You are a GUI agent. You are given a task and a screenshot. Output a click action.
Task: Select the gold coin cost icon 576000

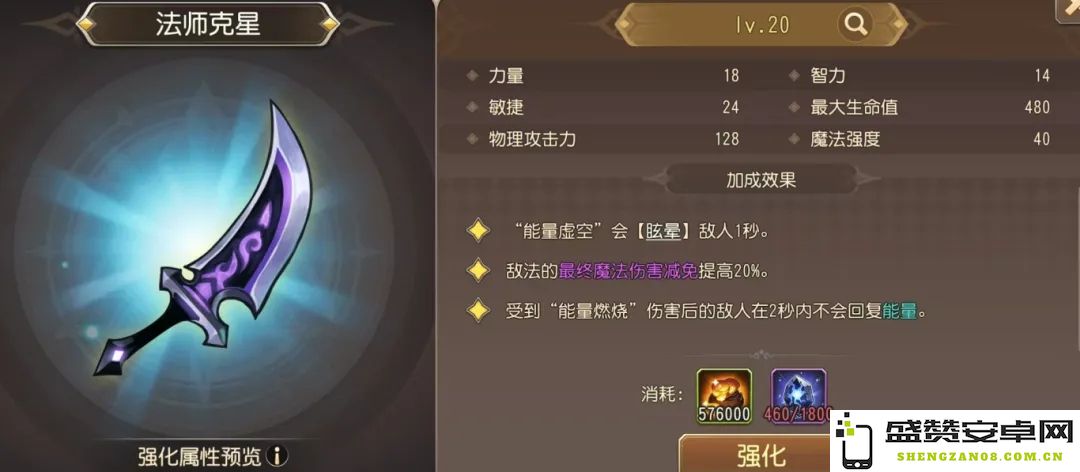pos(724,396)
